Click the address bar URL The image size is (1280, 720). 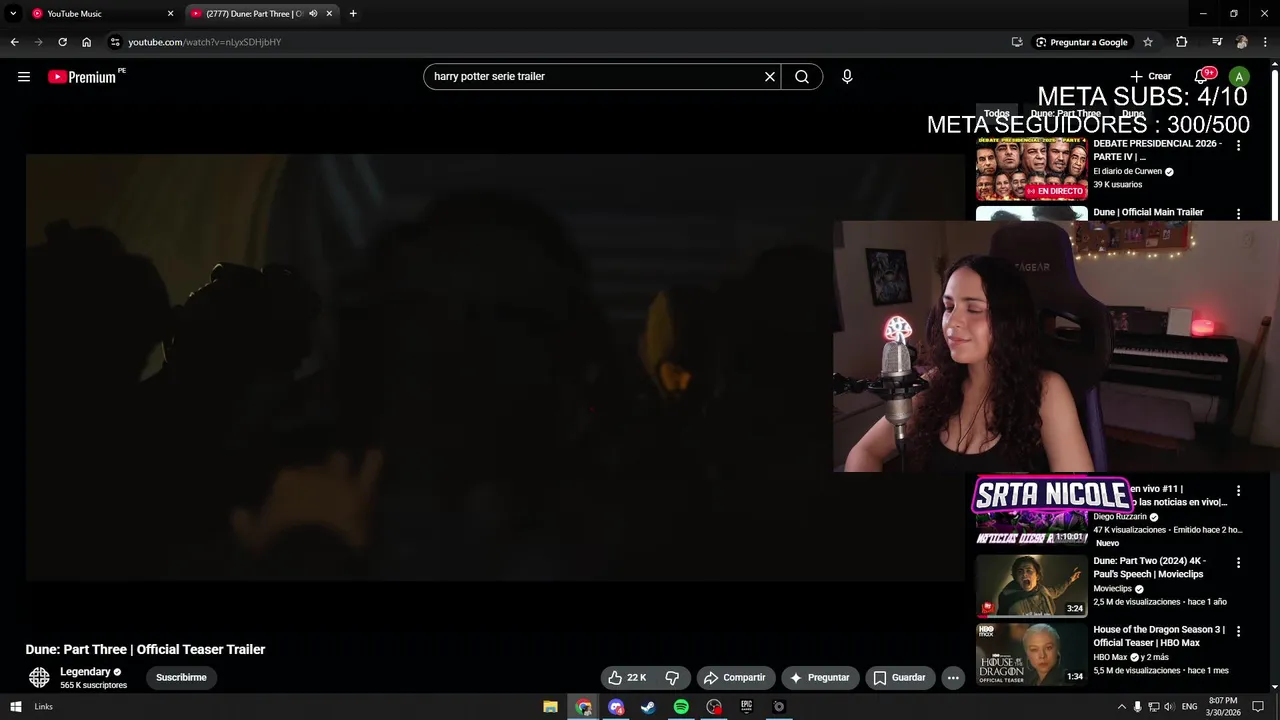pyautogui.click(x=205, y=42)
